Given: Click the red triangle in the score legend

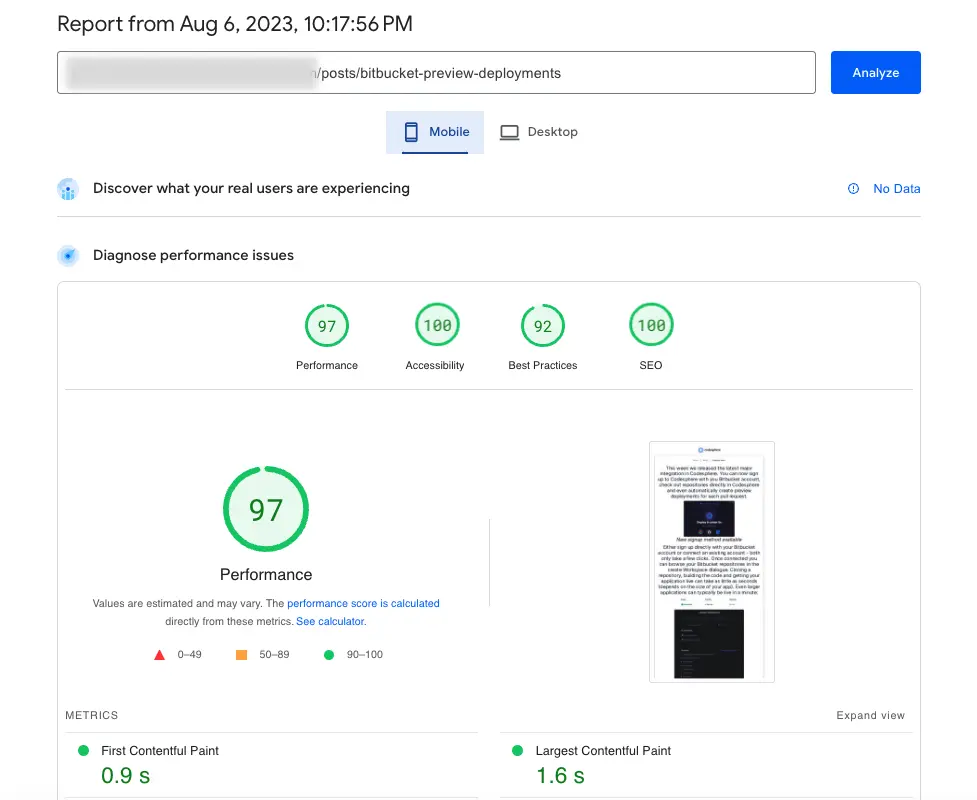Looking at the screenshot, I should coord(159,654).
